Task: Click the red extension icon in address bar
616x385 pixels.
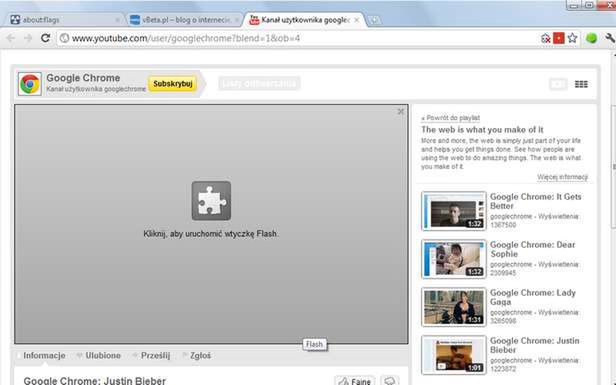Action: (559, 38)
